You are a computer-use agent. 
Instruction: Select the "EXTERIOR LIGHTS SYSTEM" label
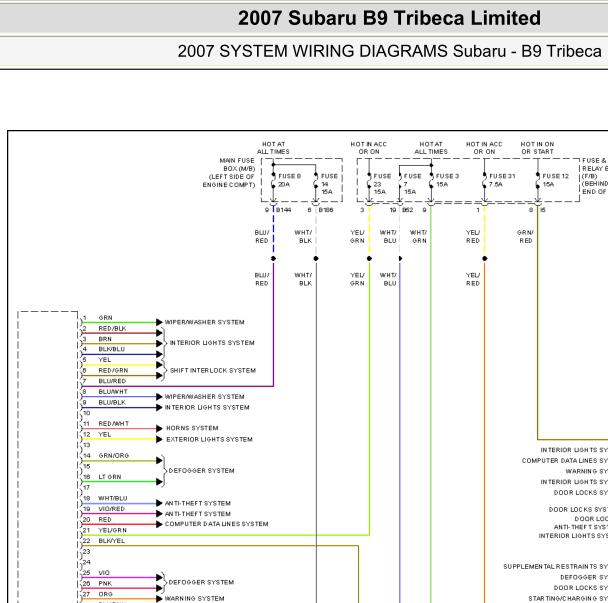click(x=209, y=439)
